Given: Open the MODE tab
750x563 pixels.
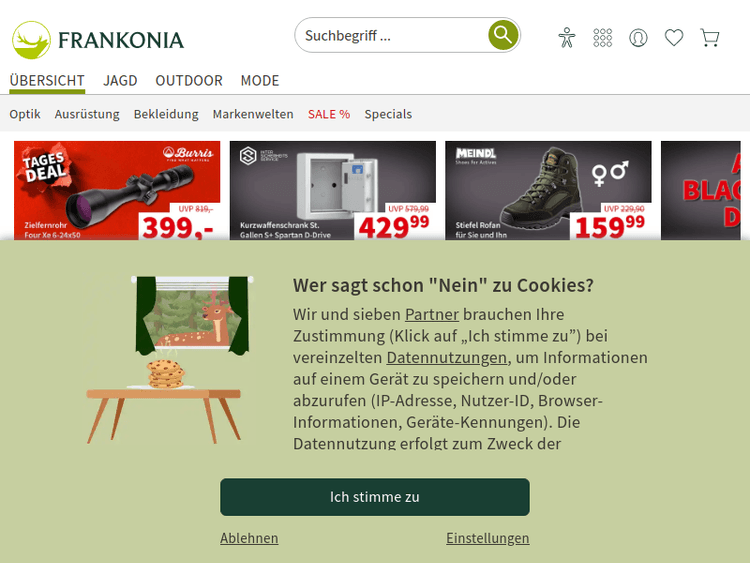Looking at the screenshot, I should 260,80.
